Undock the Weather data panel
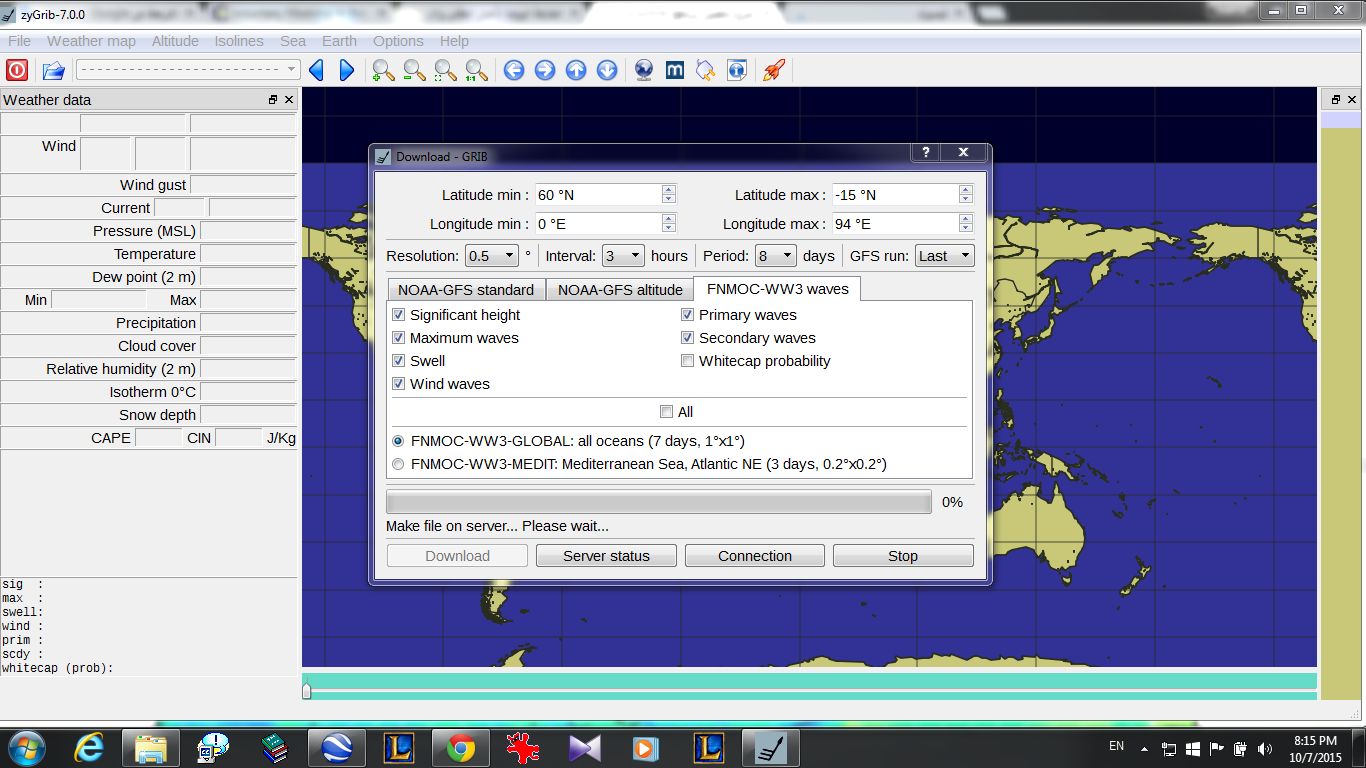Screen dimensions: 1366x768 (273, 100)
